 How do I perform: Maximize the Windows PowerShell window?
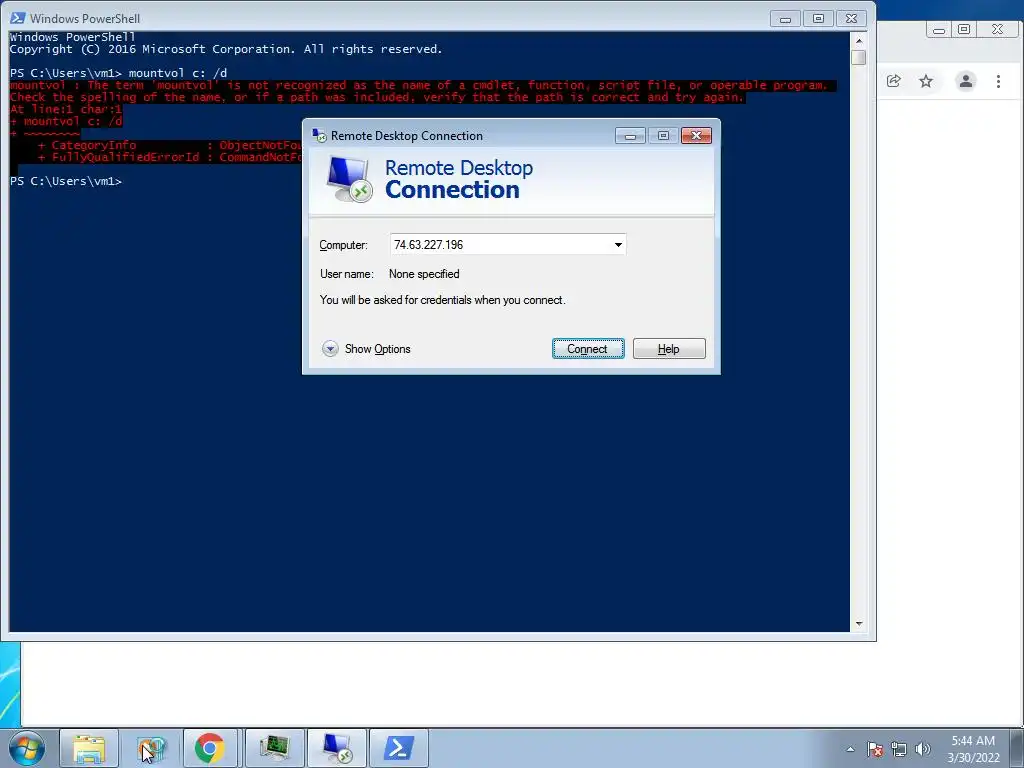click(x=818, y=19)
